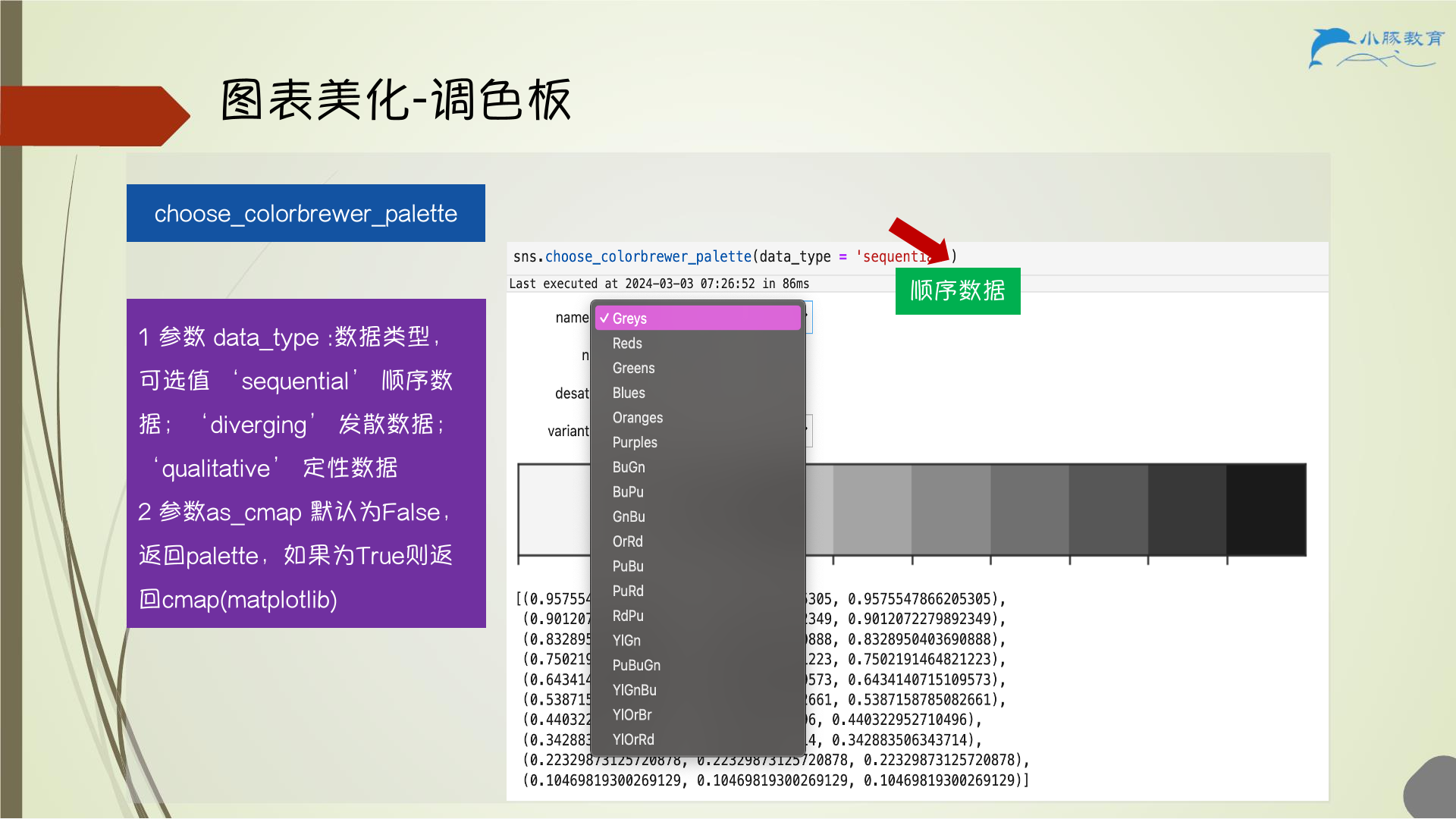Choose the PuBu palette
This screenshot has width=1456, height=819.
pos(698,566)
